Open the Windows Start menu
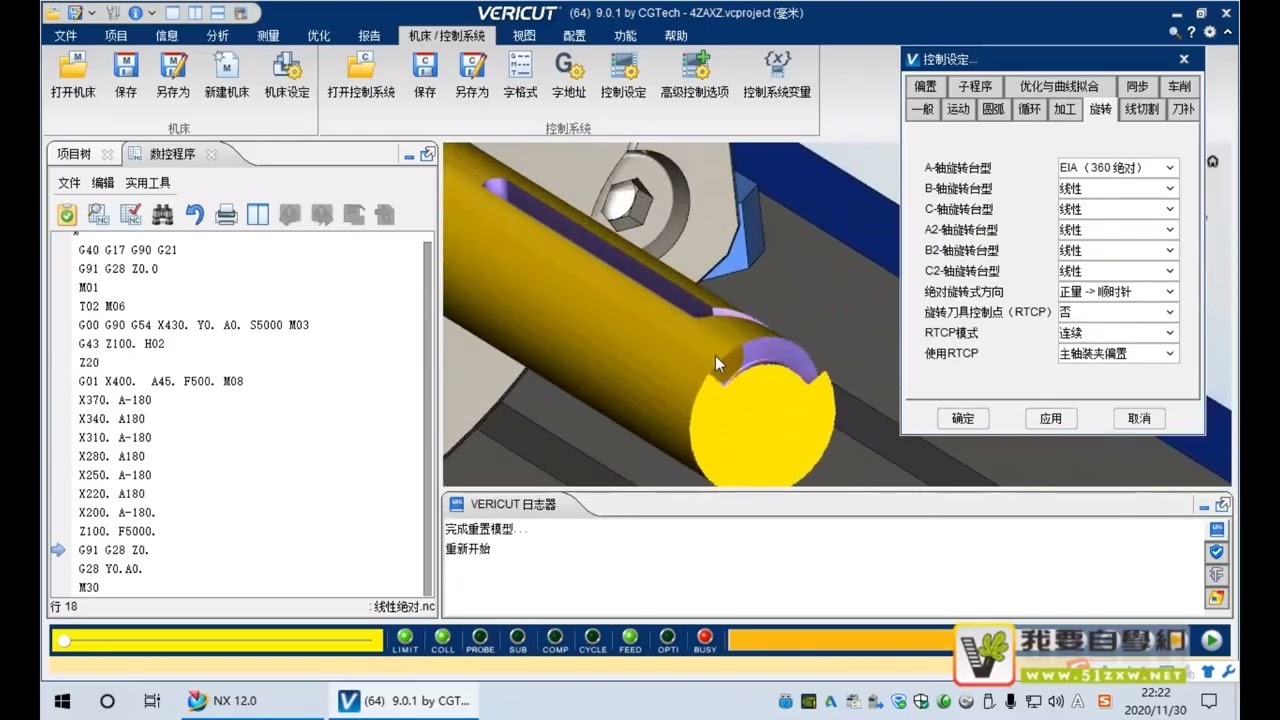 (62, 701)
